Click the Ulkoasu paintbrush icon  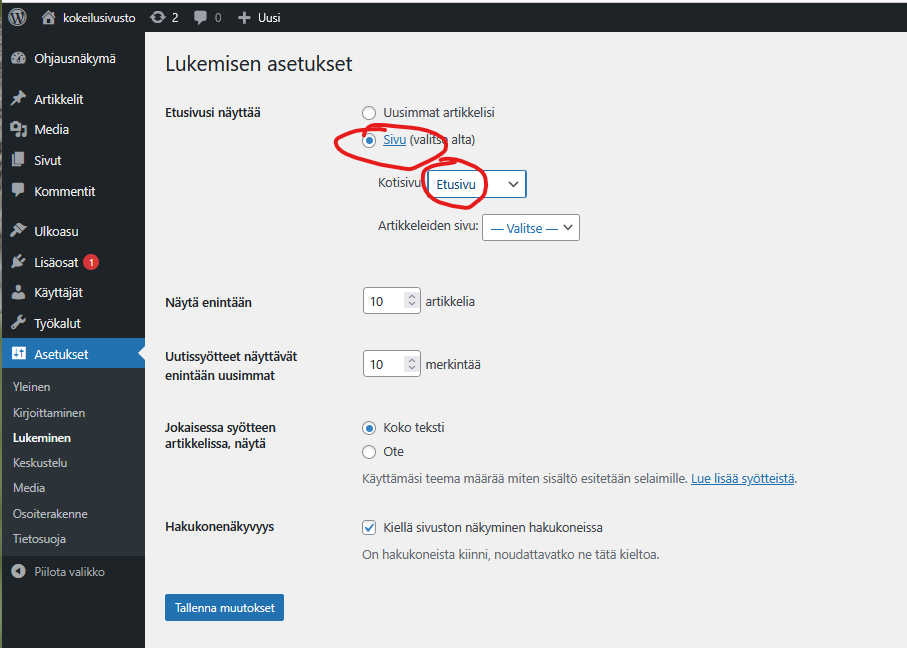(19, 230)
